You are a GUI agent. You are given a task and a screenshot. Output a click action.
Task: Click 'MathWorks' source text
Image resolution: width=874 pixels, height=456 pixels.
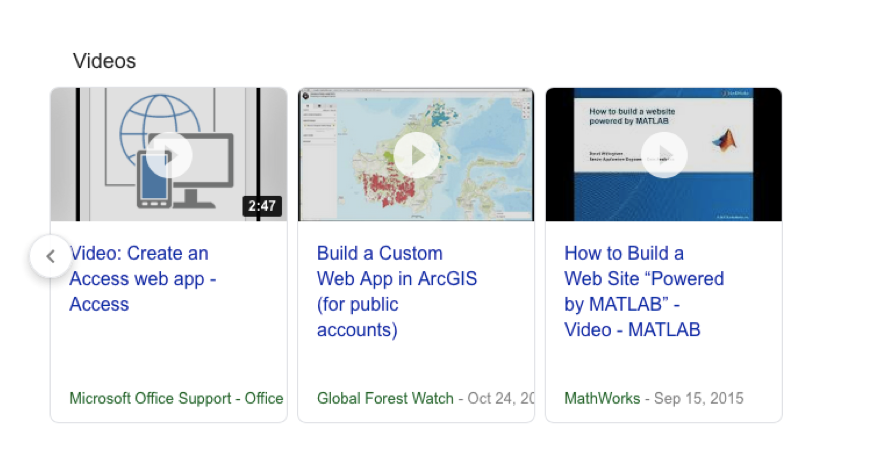coord(602,398)
